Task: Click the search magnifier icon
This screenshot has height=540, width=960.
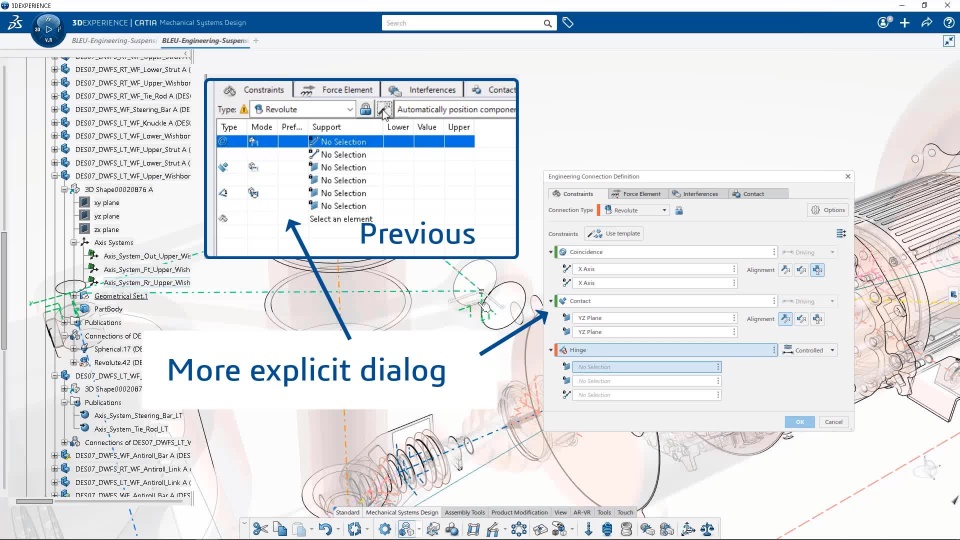Action: pyautogui.click(x=547, y=23)
